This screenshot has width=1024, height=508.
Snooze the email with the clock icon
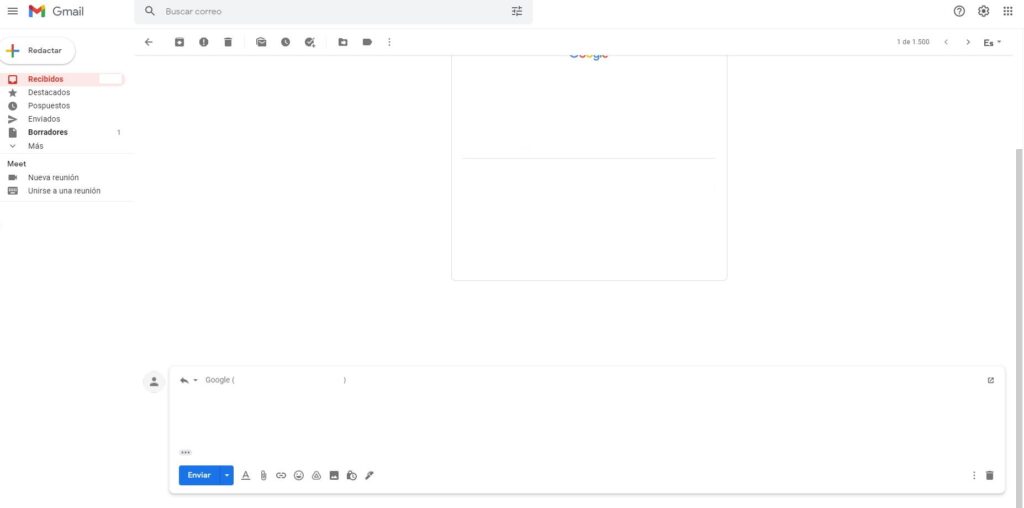[285, 42]
